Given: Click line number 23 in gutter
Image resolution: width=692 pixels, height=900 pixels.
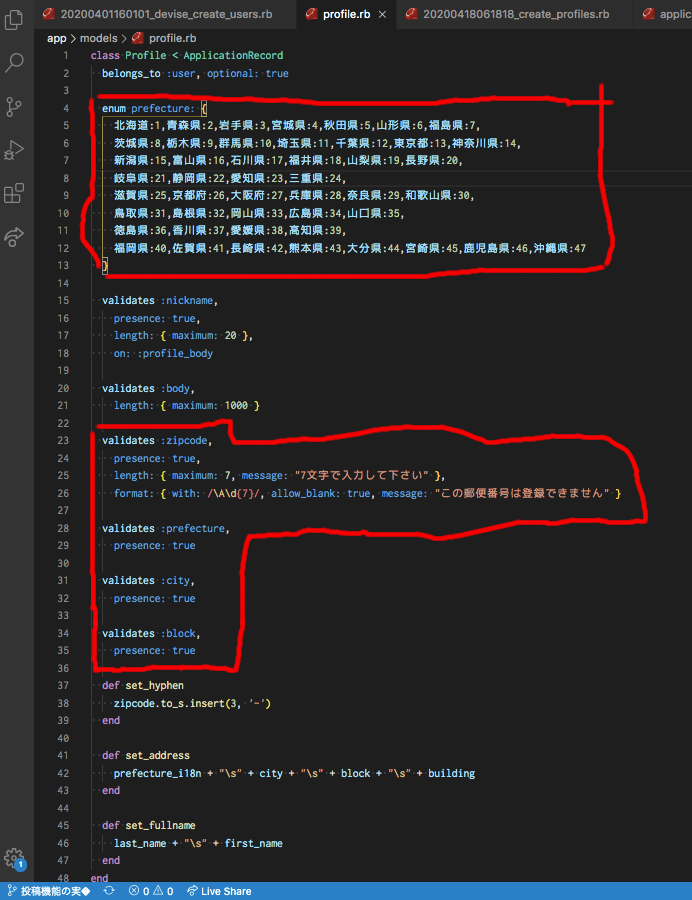Looking at the screenshot, I should tap(63, 440).
